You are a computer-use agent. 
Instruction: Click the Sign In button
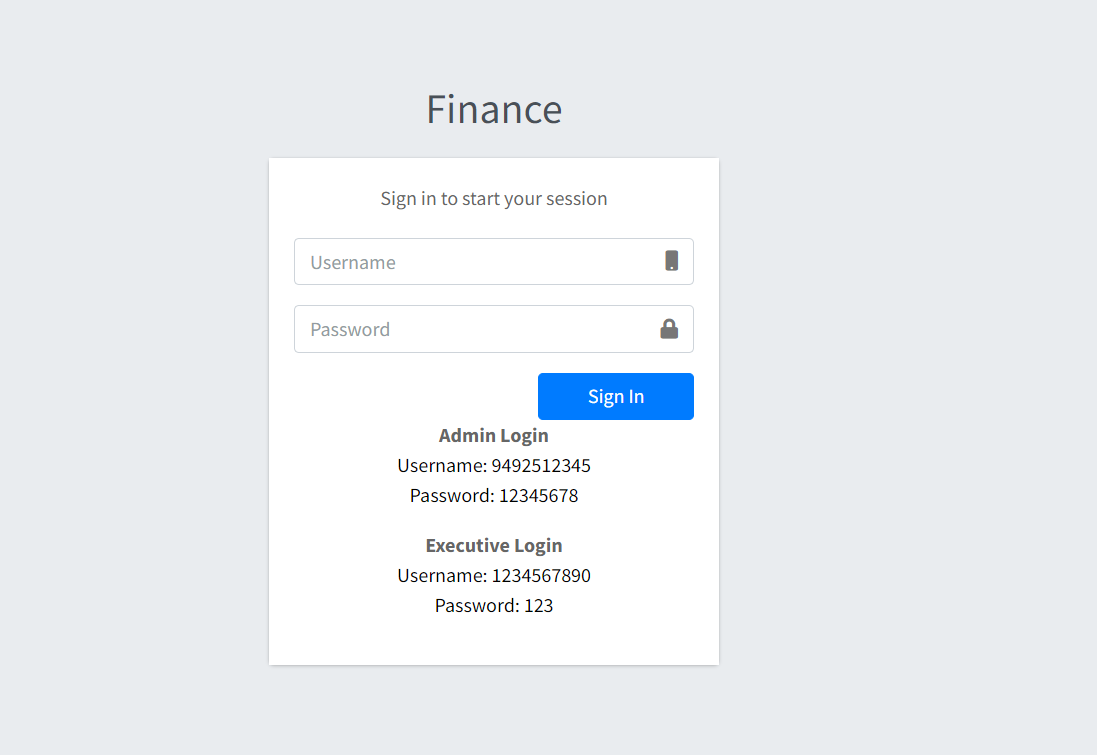point(615,396)
